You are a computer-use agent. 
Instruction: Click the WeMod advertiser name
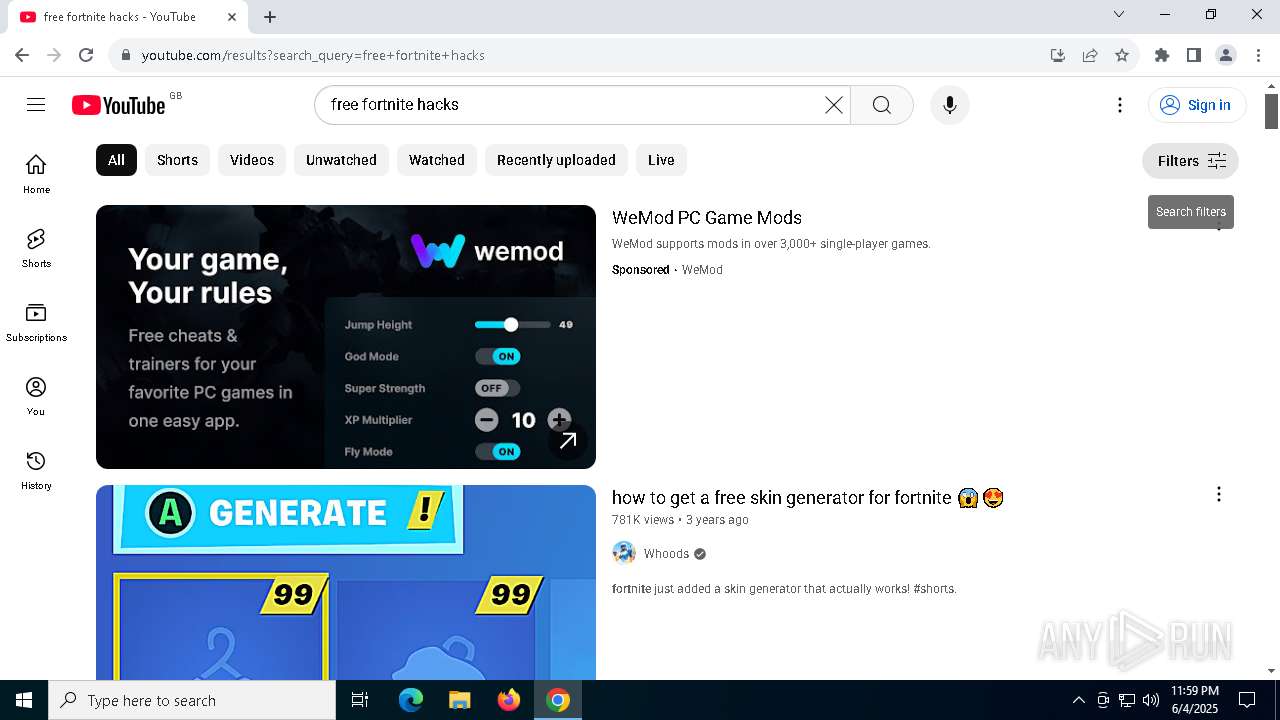coord(702,270)
